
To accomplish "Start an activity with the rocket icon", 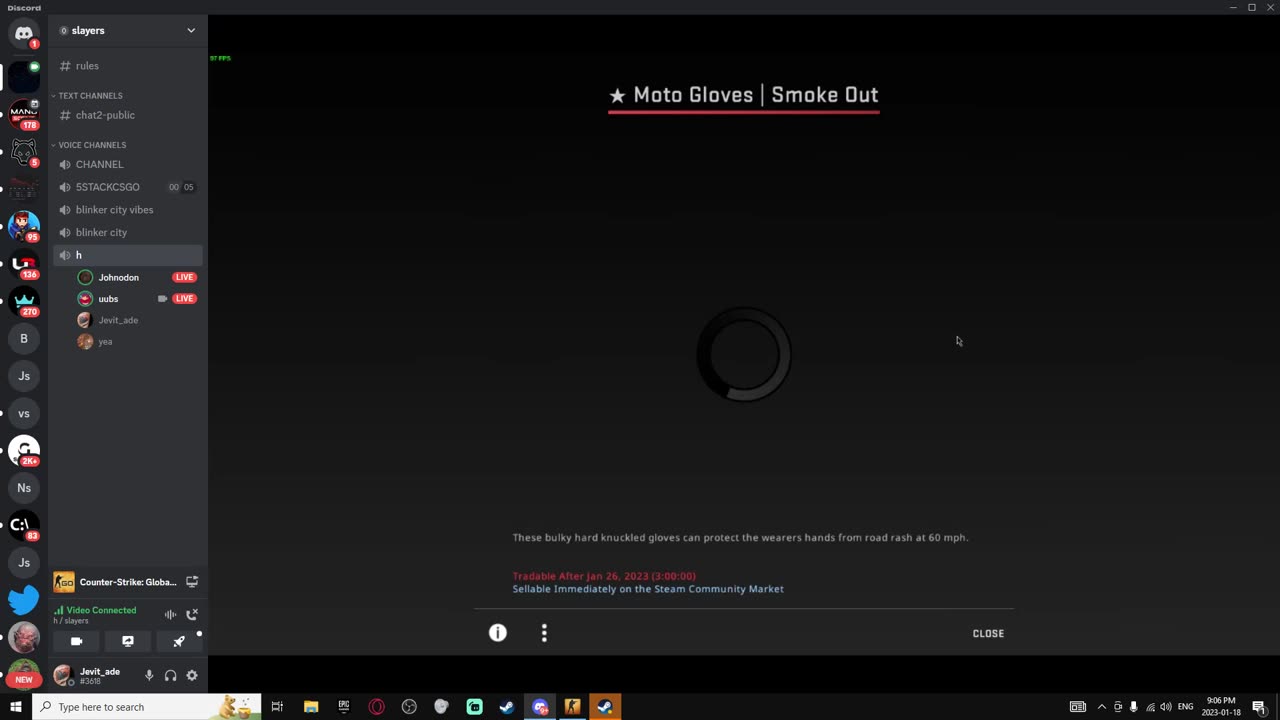I will pos(179,641).
